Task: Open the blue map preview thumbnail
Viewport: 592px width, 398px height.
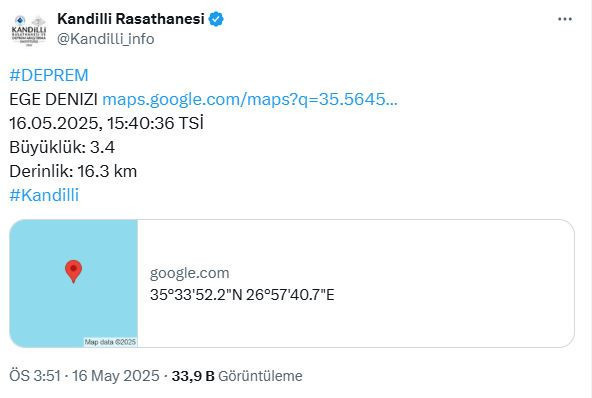Action: (x=74, y=283)
